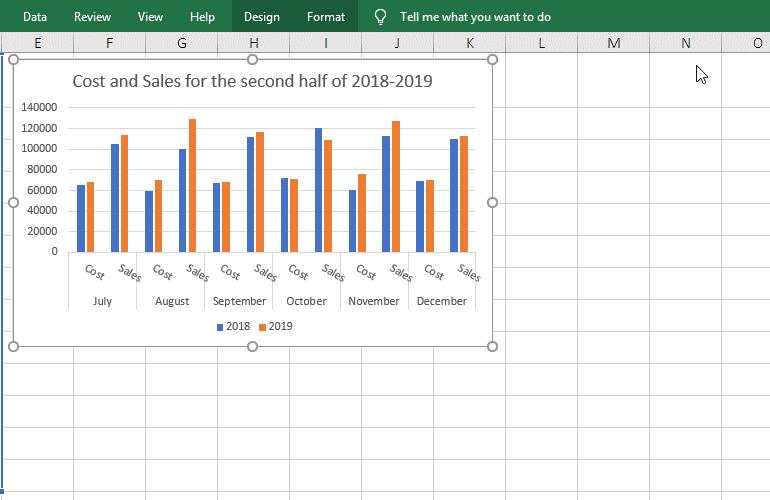
Task: Open the View ribbon tab
Action: (x=150, y=17)
